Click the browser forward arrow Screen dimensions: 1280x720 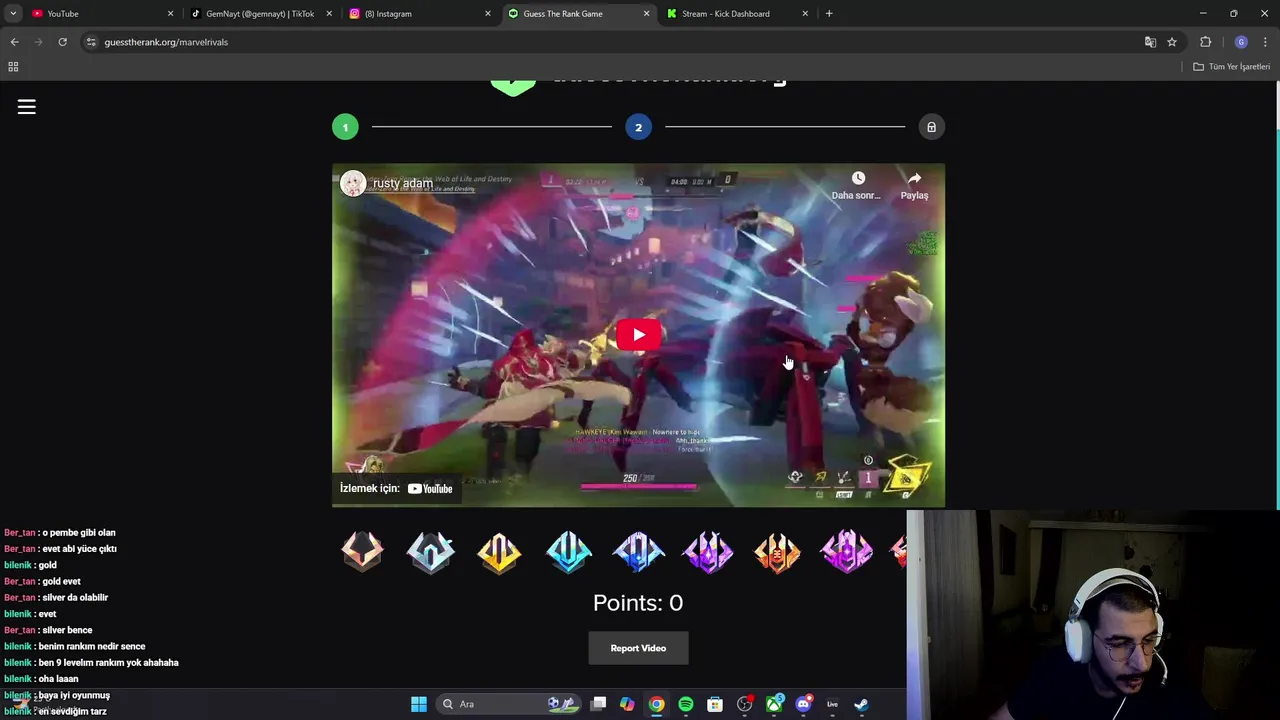coord(38,42)
